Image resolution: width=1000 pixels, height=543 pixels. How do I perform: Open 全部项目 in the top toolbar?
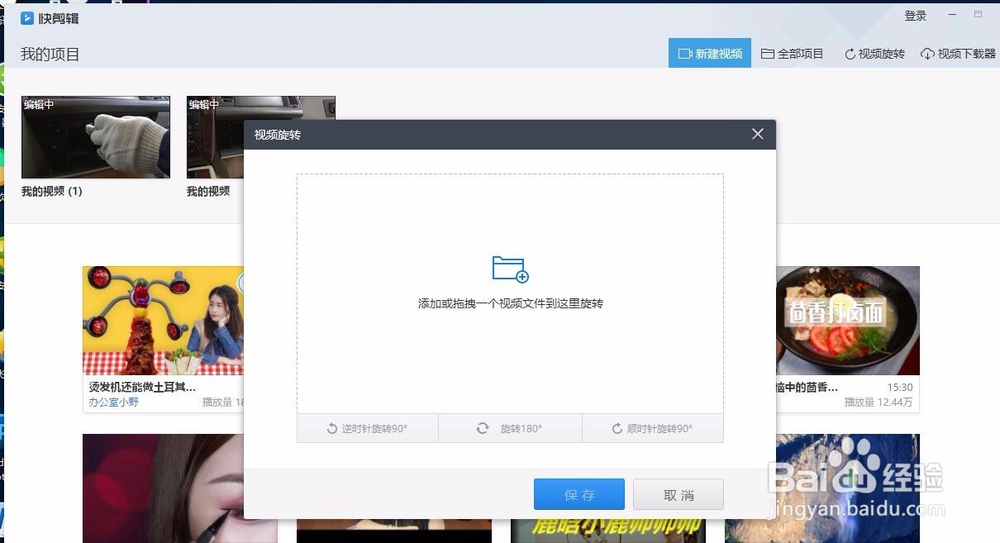(x=792, y=54)
